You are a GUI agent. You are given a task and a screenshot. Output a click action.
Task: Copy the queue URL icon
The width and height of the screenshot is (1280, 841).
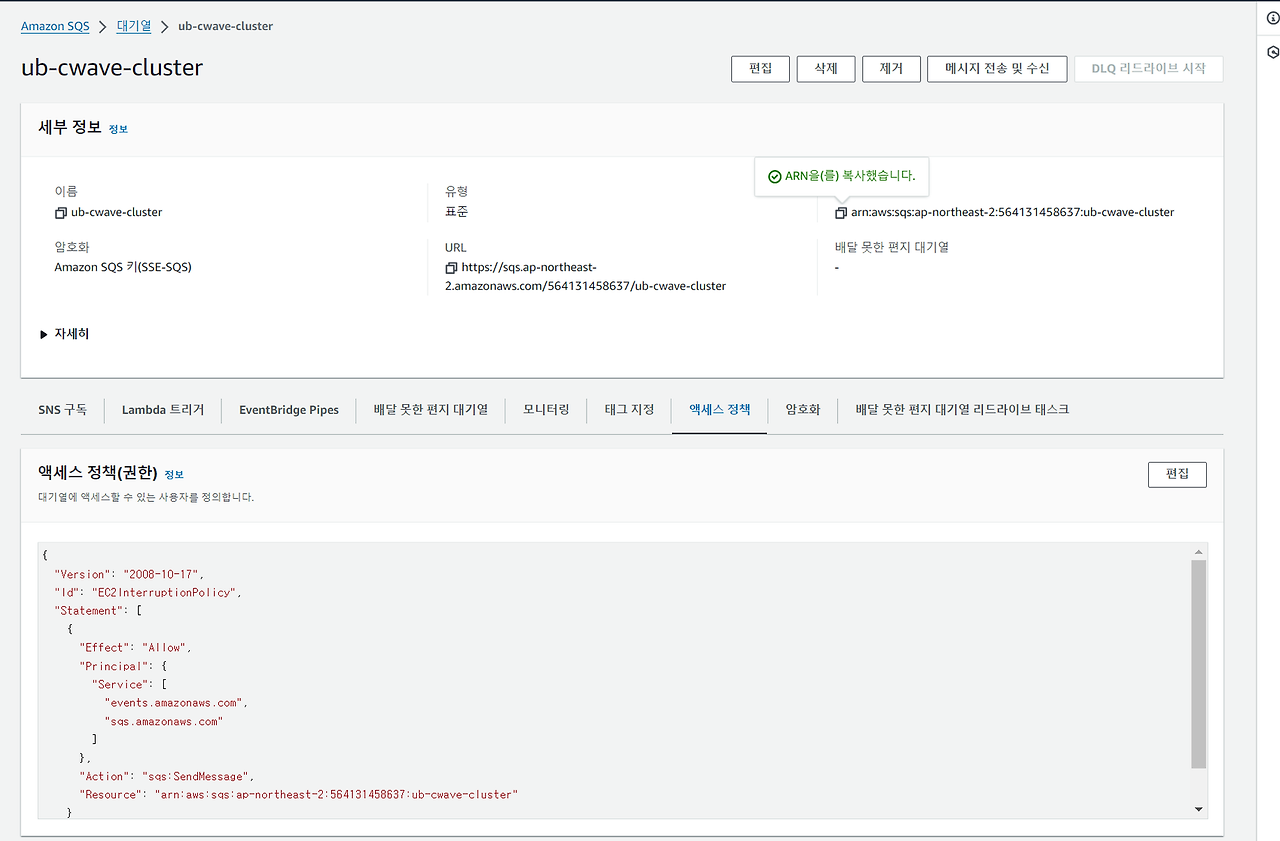(x=451, y=268)
